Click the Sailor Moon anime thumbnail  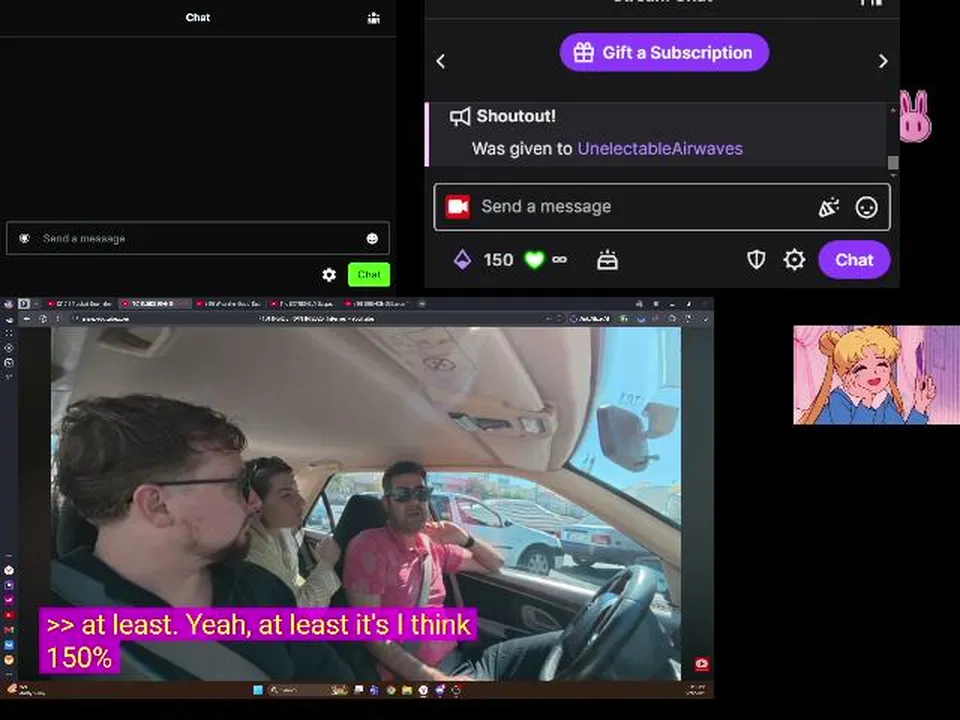(877, 375)
